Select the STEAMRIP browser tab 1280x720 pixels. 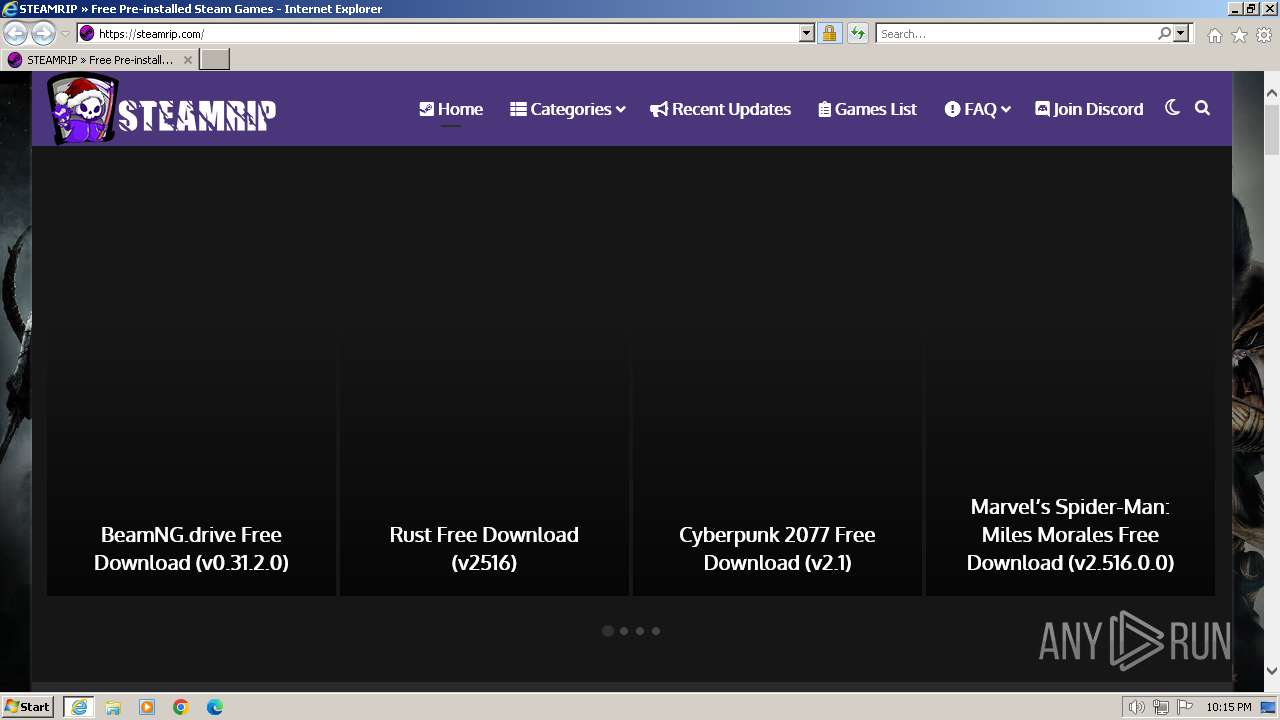coord(99,60)
